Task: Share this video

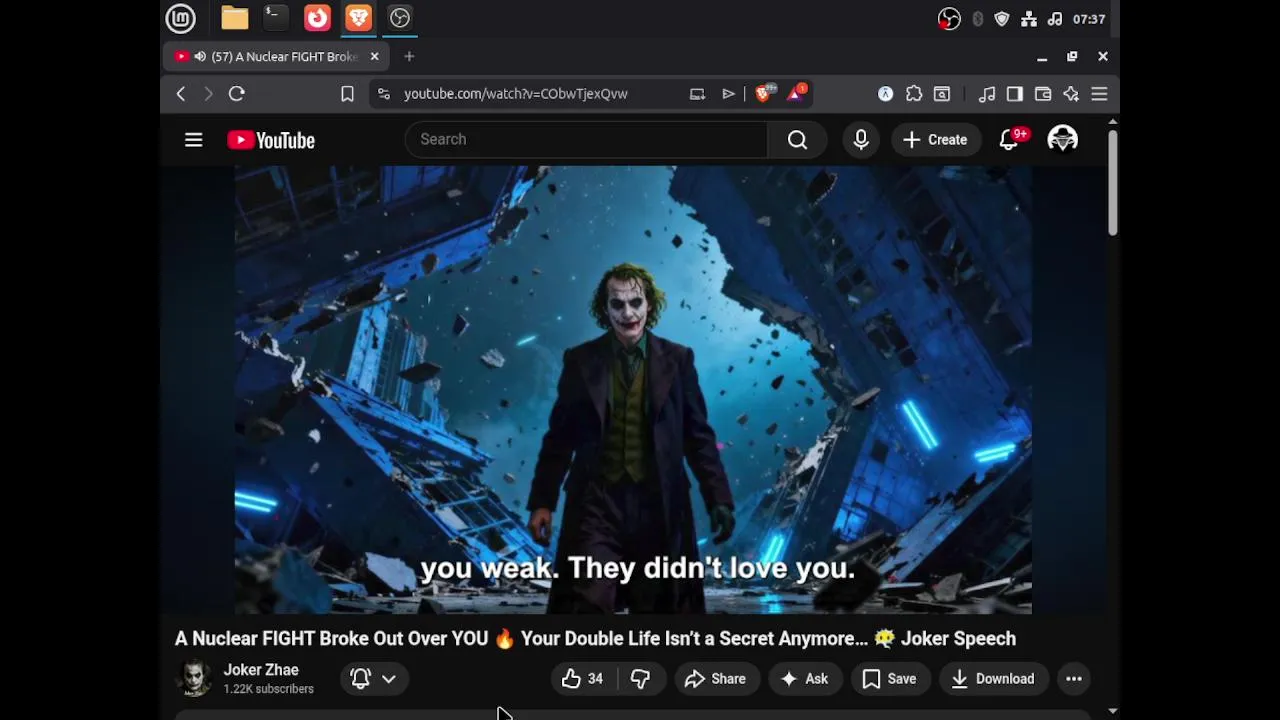Action: pyautogui.click(x=715, y=679)
